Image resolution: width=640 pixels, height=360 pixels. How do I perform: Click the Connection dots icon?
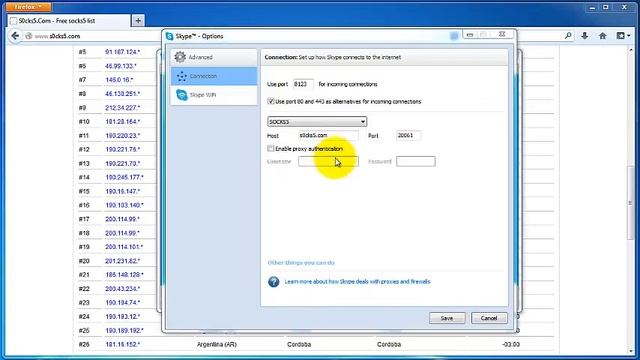tap(181, 76)
